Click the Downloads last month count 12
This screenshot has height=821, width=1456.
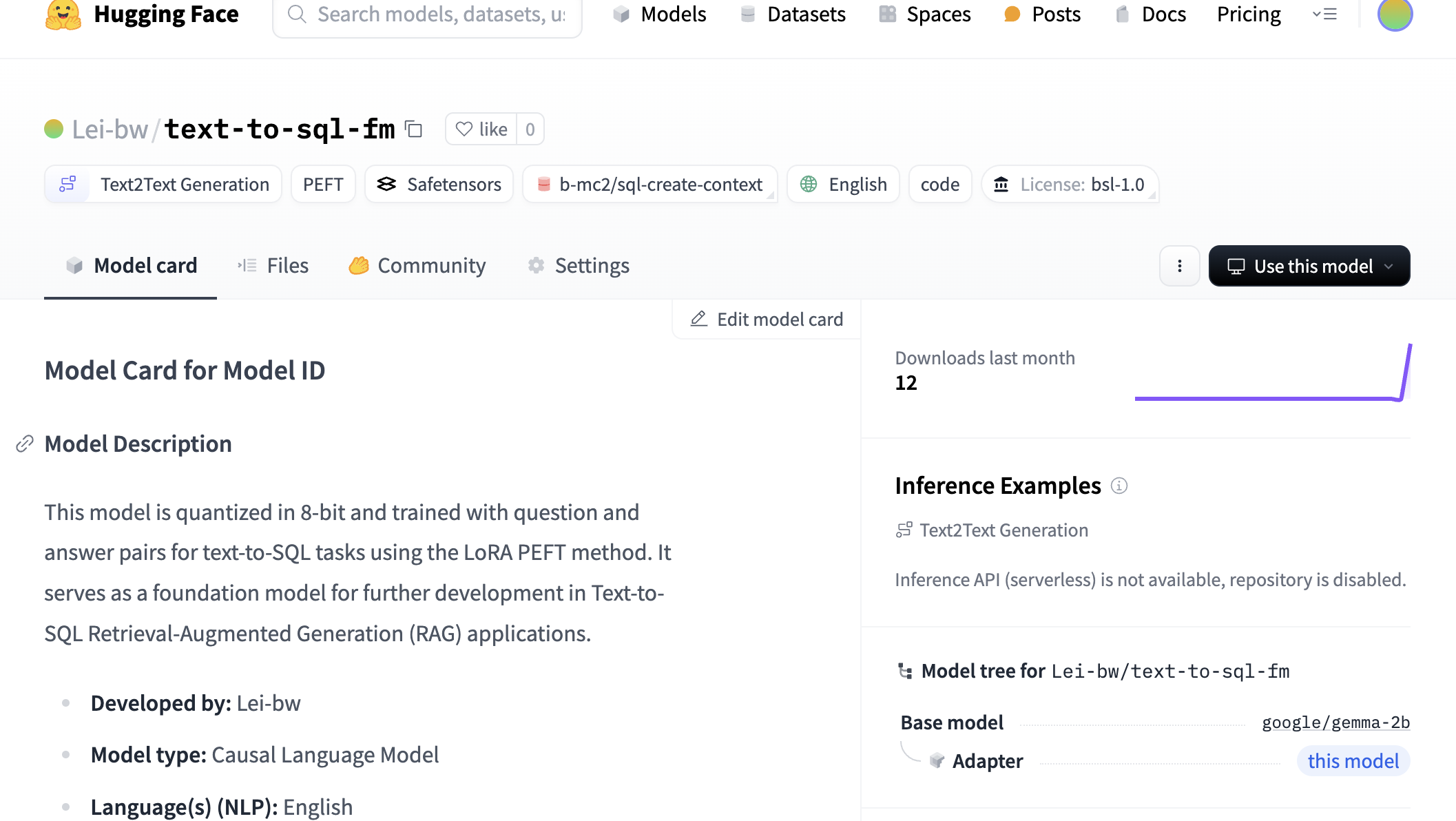click(906, 383)
